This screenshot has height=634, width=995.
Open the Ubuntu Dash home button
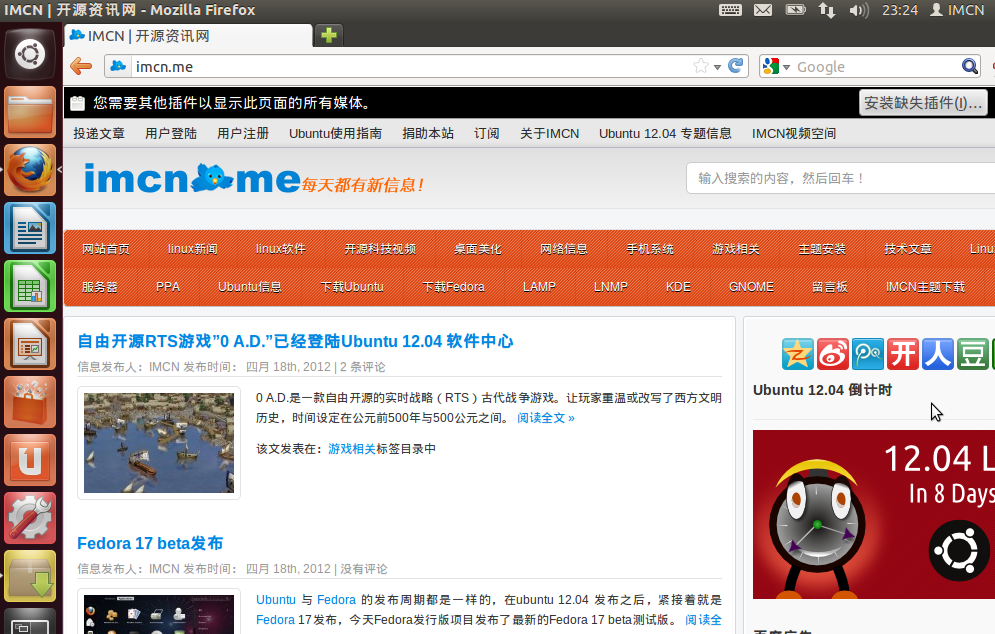(30, 54)
